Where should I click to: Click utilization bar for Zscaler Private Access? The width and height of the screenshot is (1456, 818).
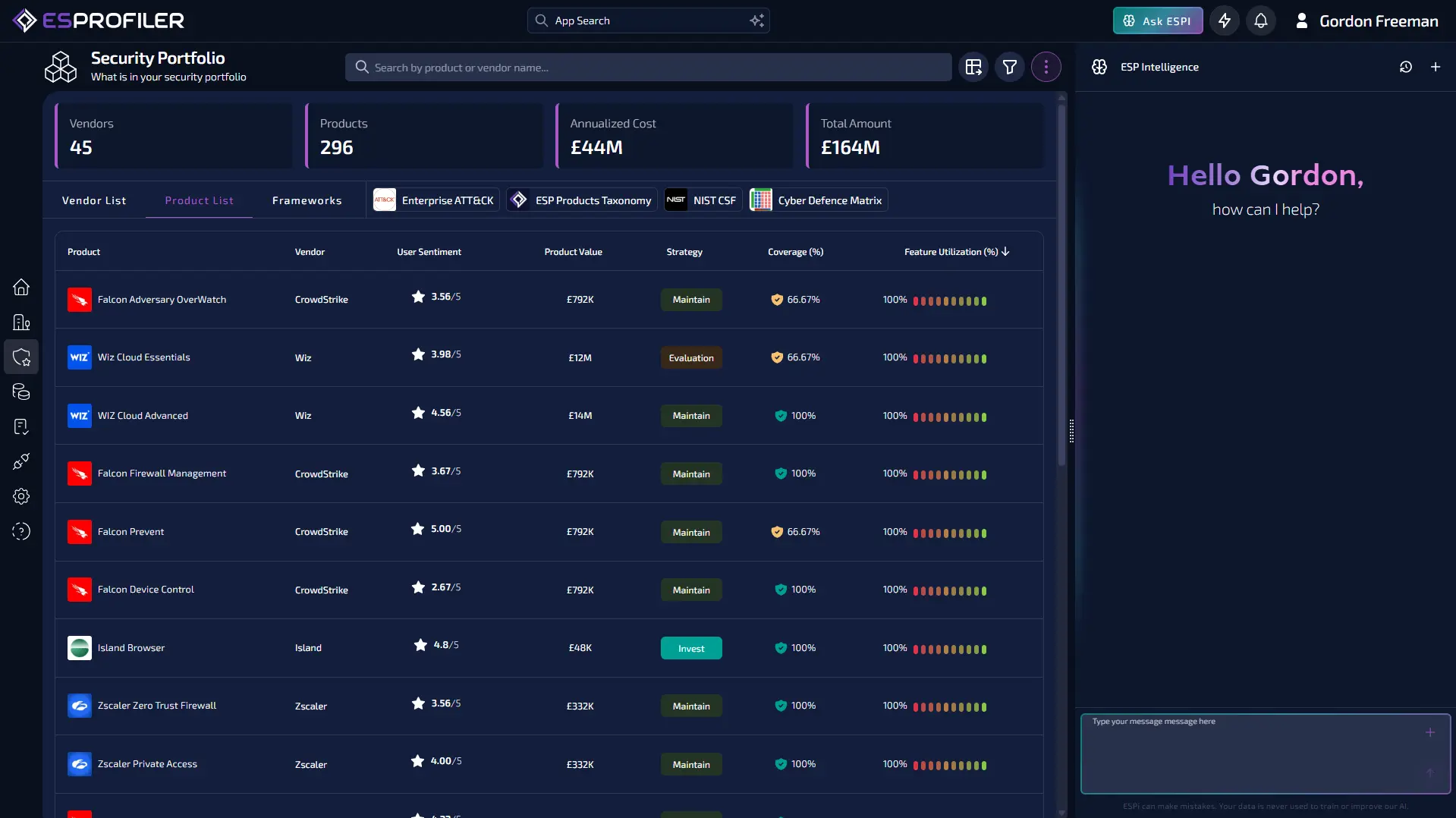point(950,765)
